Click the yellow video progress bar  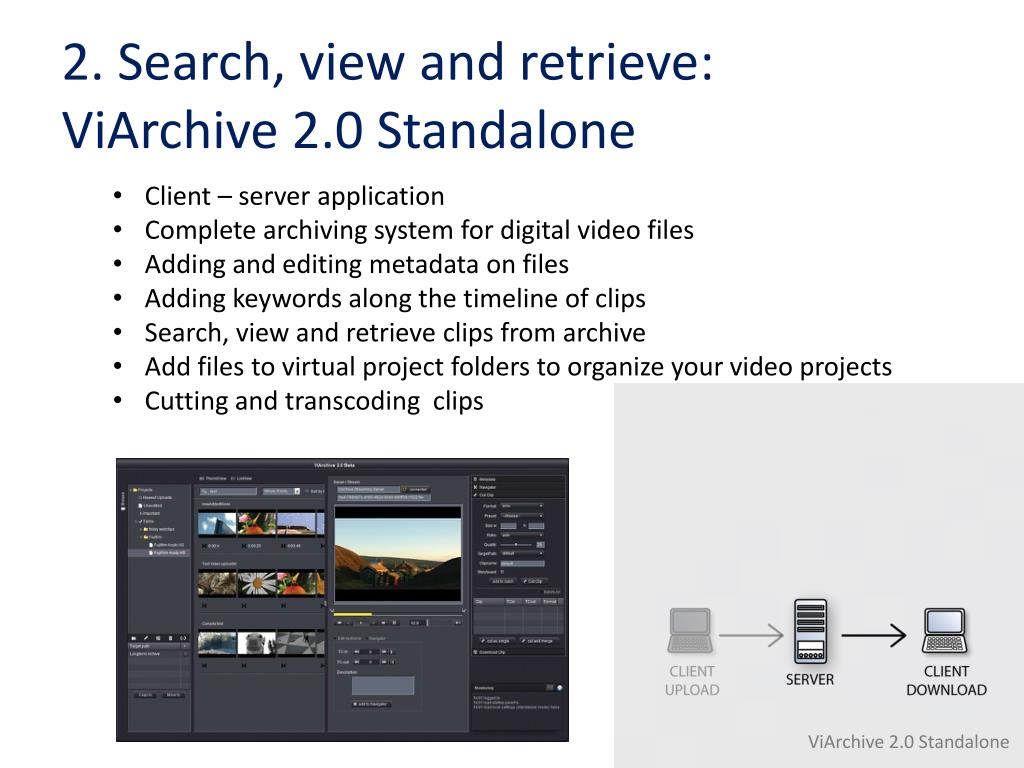coord(353,615)
